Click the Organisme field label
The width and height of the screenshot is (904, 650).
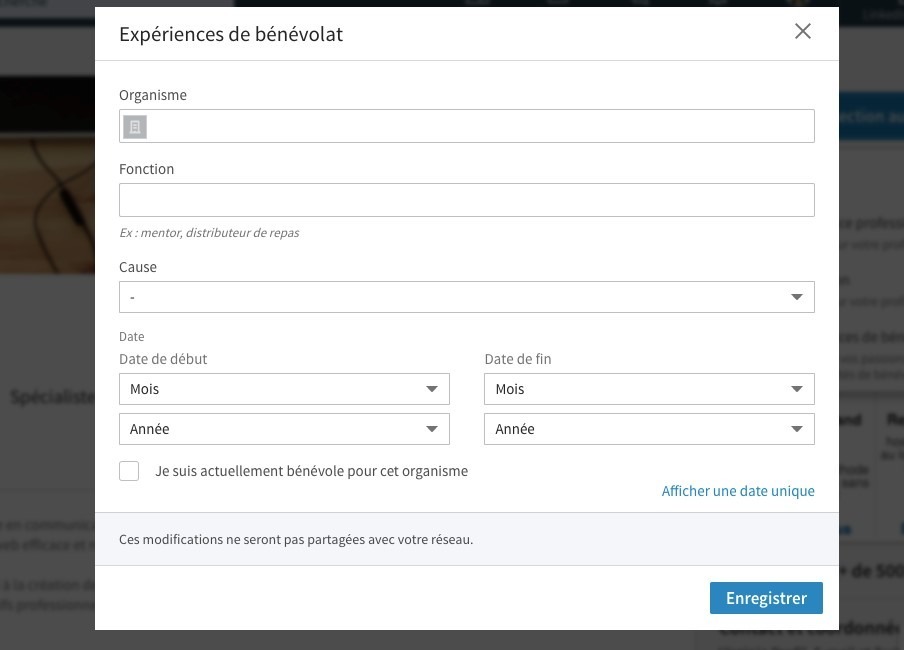(153, 95)
